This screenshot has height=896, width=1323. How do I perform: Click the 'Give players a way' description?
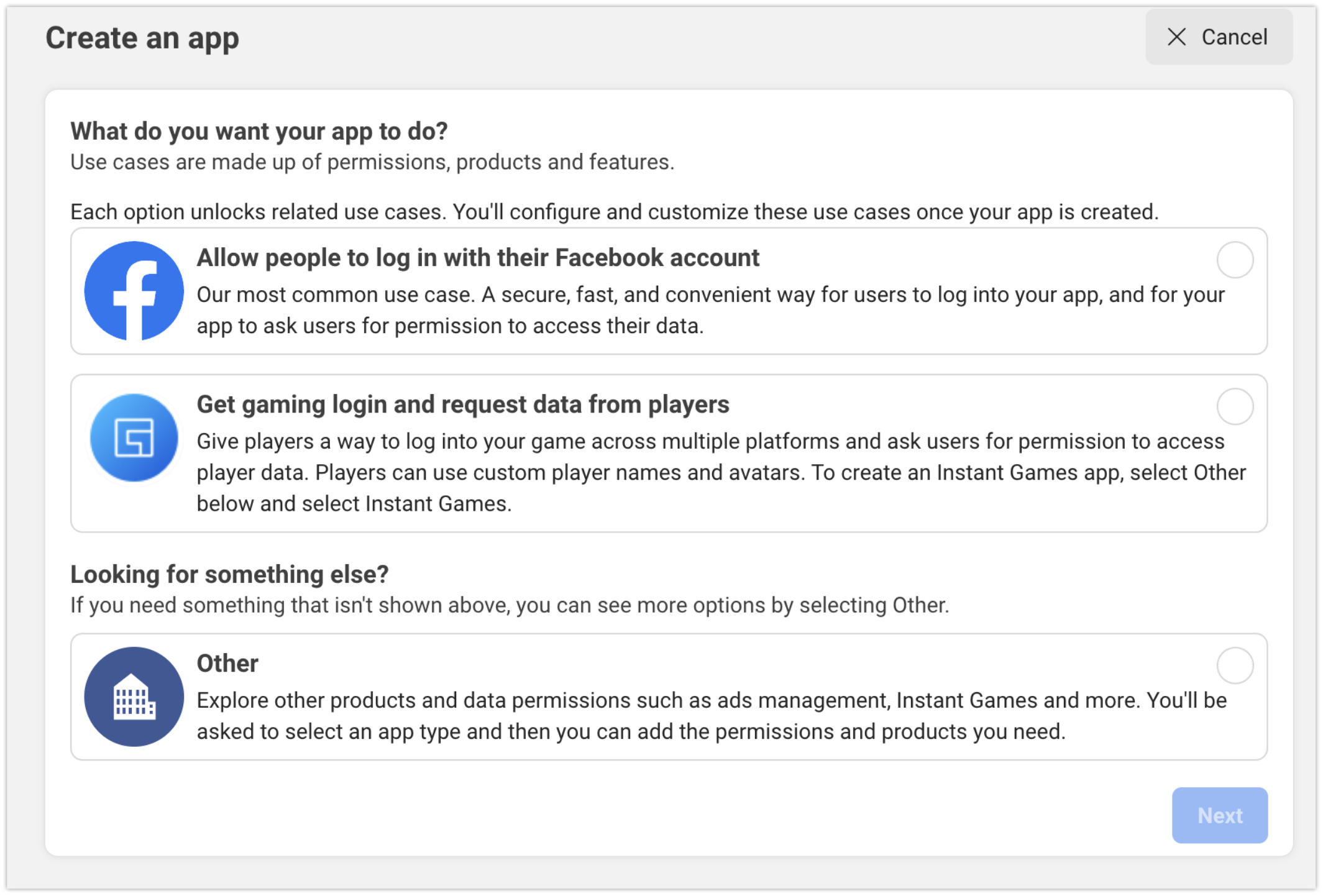pos(721,472)
